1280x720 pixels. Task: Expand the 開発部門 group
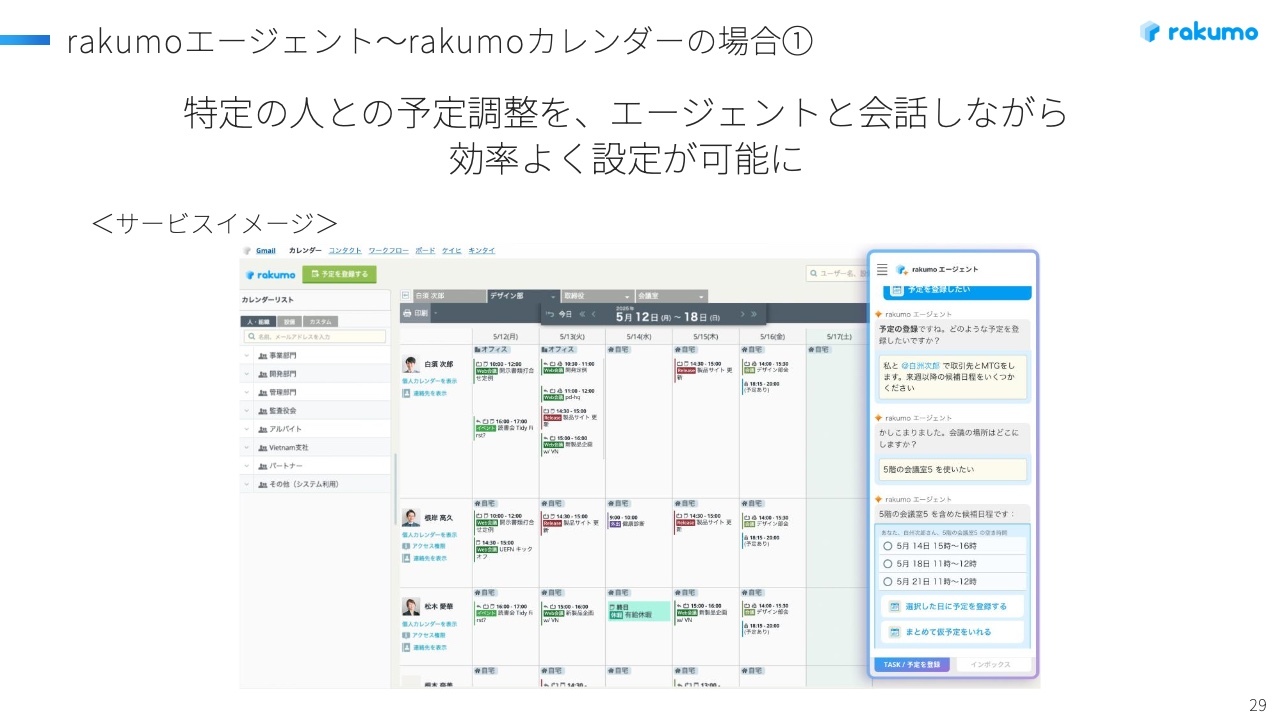click(x=247, y=374)
